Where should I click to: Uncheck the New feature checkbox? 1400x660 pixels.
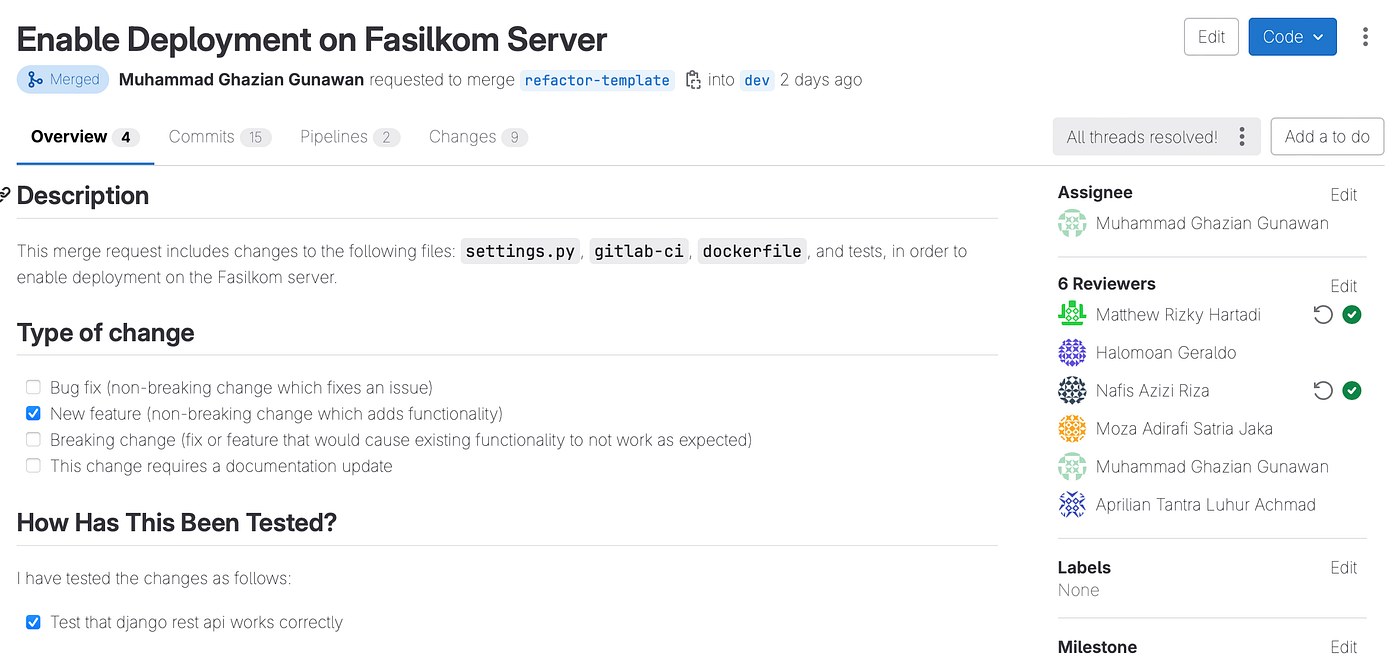pos(34,413)
